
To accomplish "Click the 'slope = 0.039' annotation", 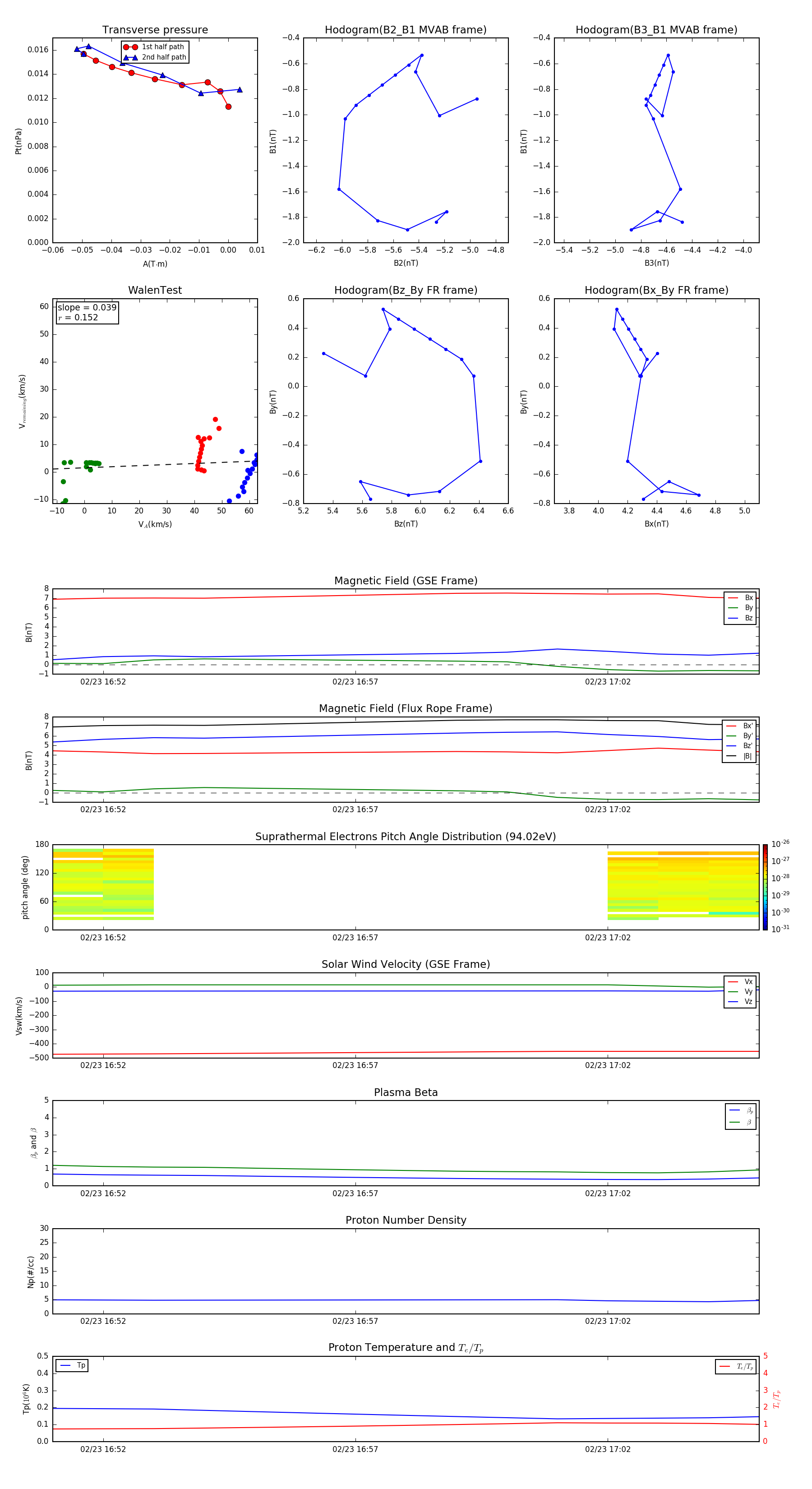I will [87, 308].
